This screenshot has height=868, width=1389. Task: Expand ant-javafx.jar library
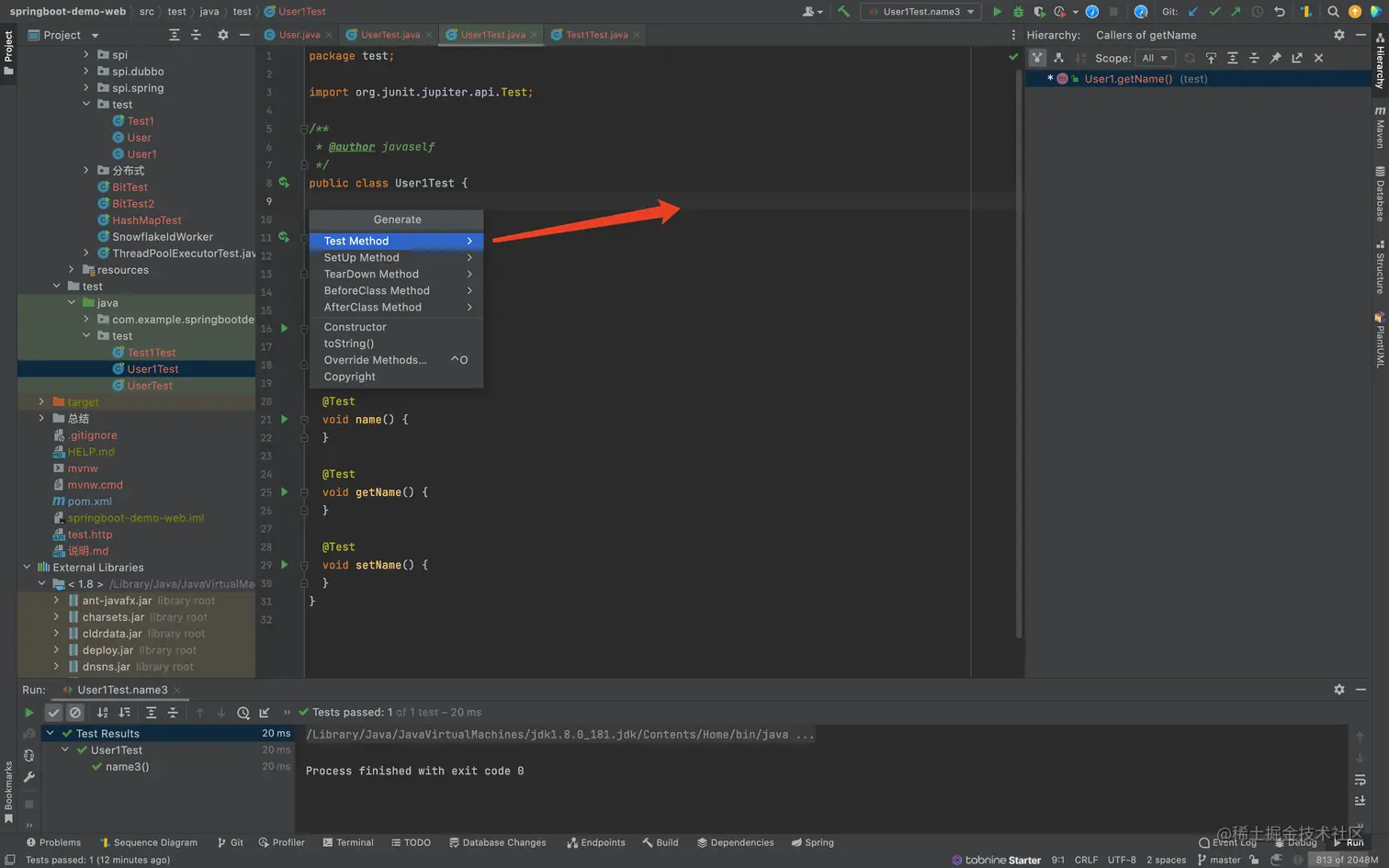tap(57, 601)
